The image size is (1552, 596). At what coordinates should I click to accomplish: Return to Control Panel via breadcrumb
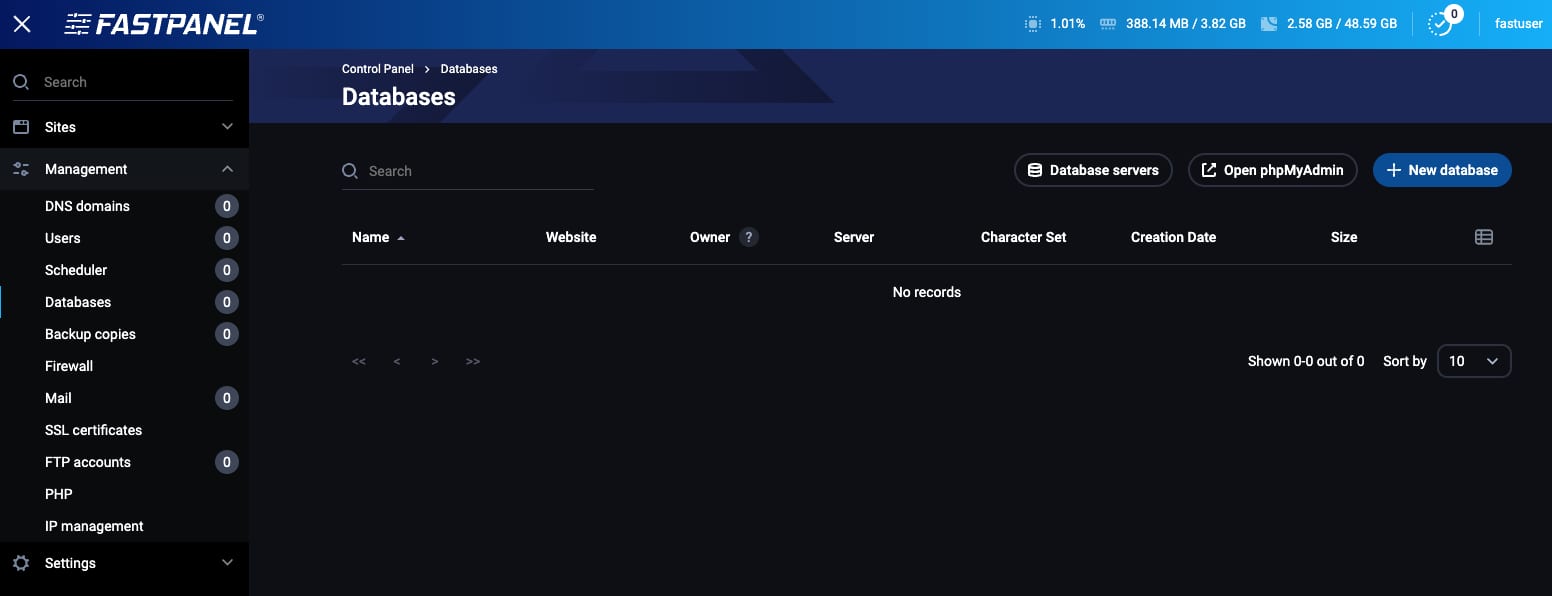[378, 68]
